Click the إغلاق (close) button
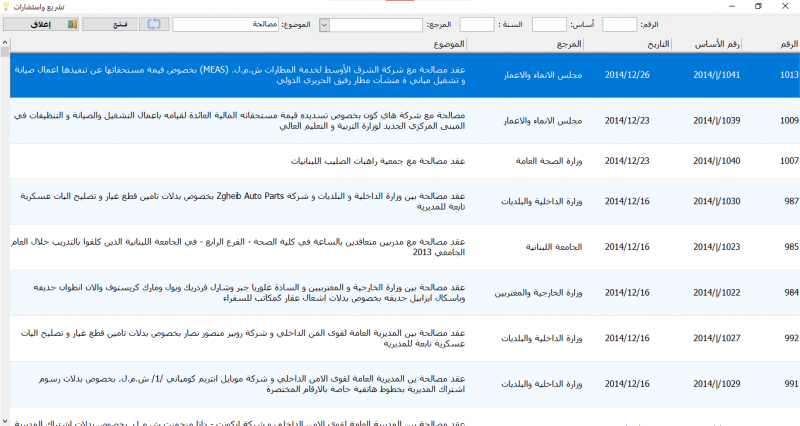Screen dimensions: 800x426 41,24
